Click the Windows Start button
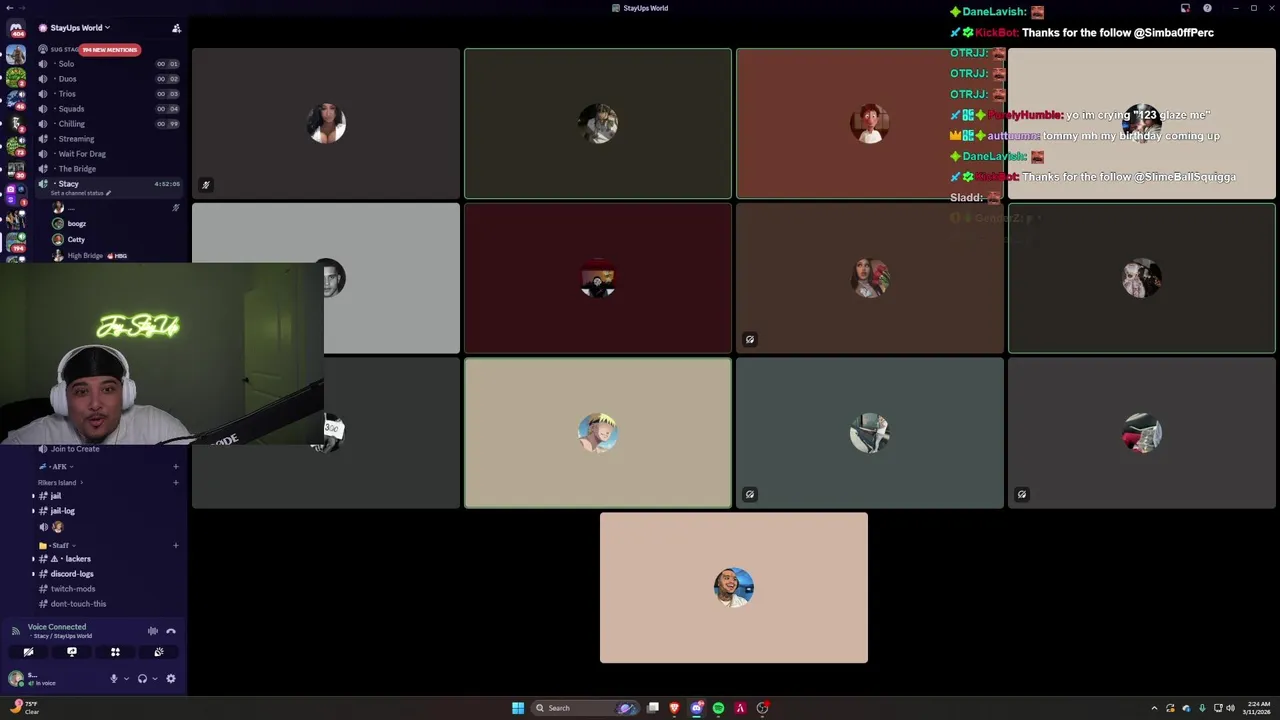The width and height of the screenshot is (1280, 720). pos(518,708)
